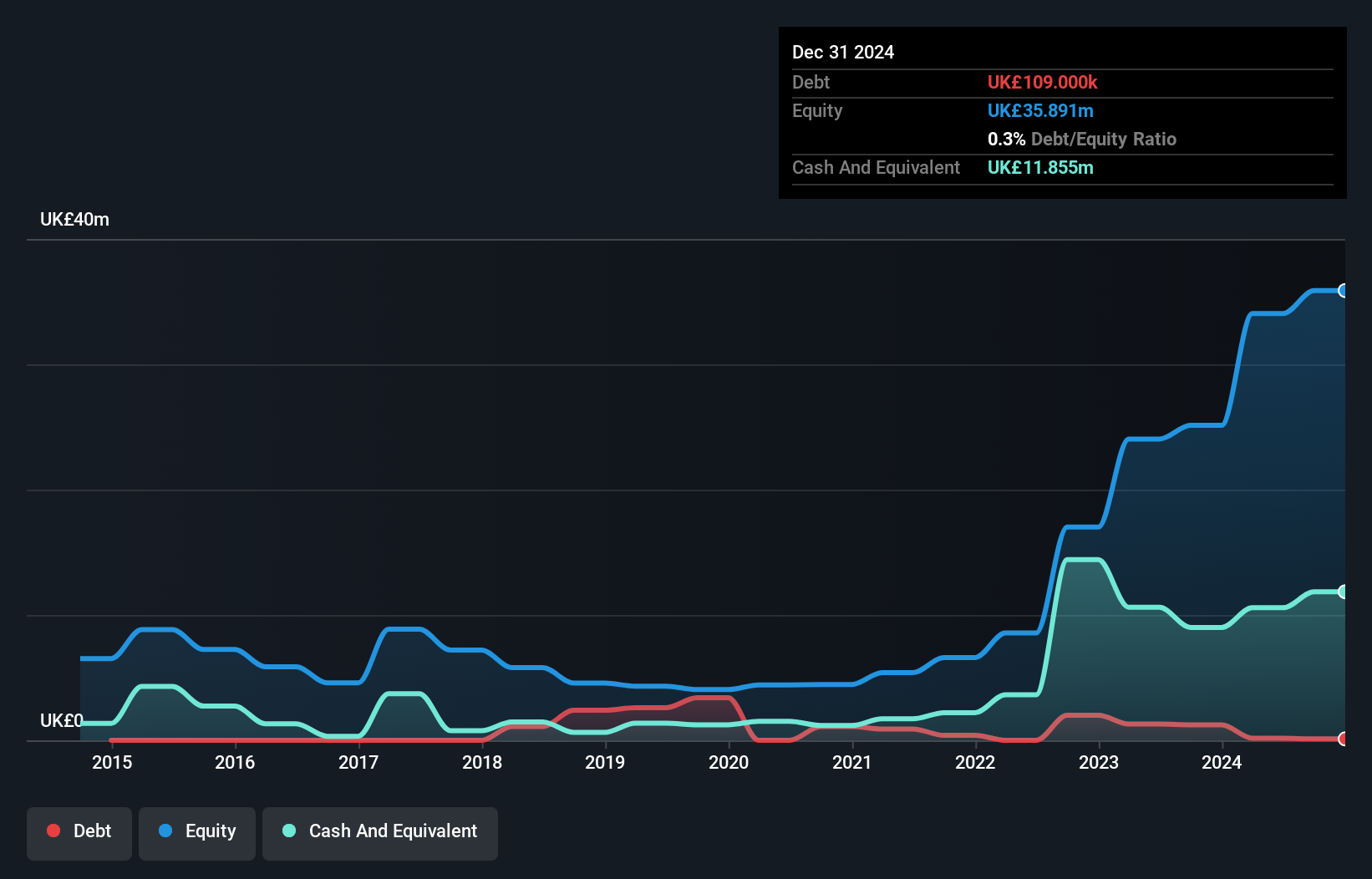Select the Cash endpoint marker on the chart
Image resolution: width=1372 pixels, height=879 pixels.
[x=1343, y=592]
